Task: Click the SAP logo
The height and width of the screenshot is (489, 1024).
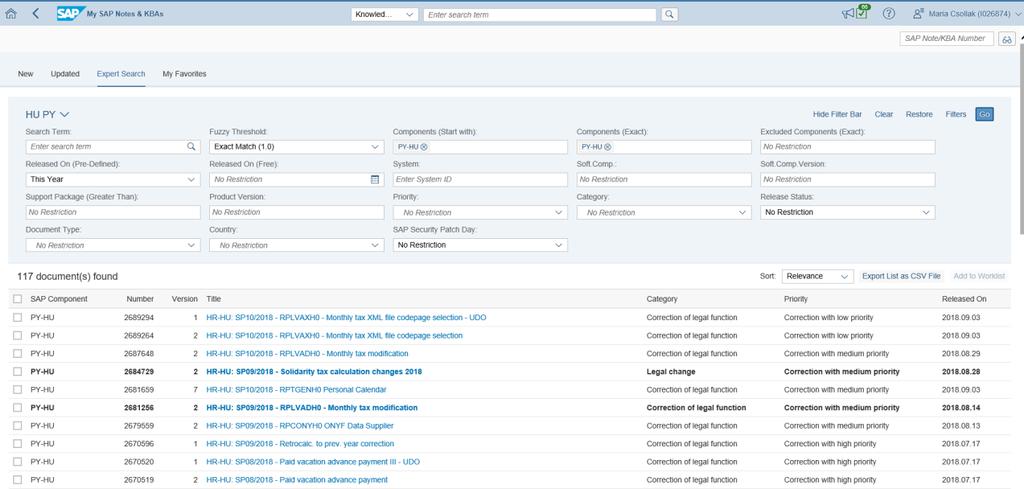Action: click(71, 14)
